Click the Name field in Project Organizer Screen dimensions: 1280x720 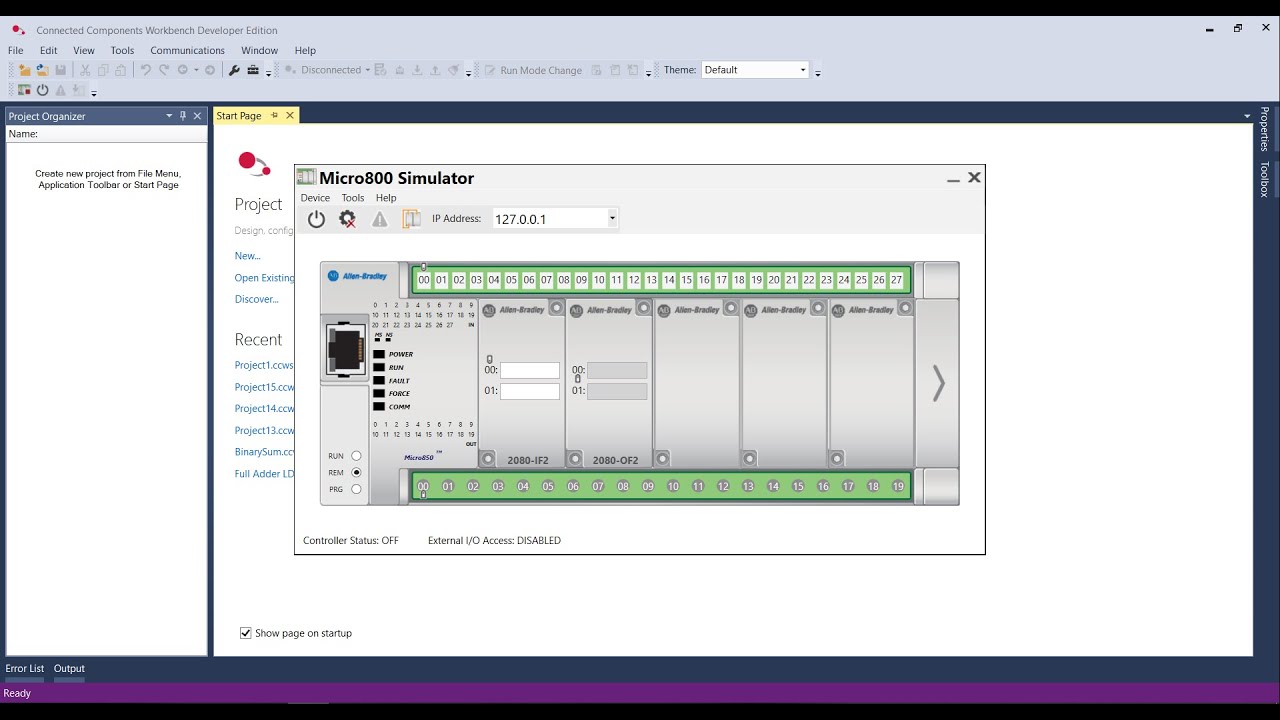pos(107,134)
